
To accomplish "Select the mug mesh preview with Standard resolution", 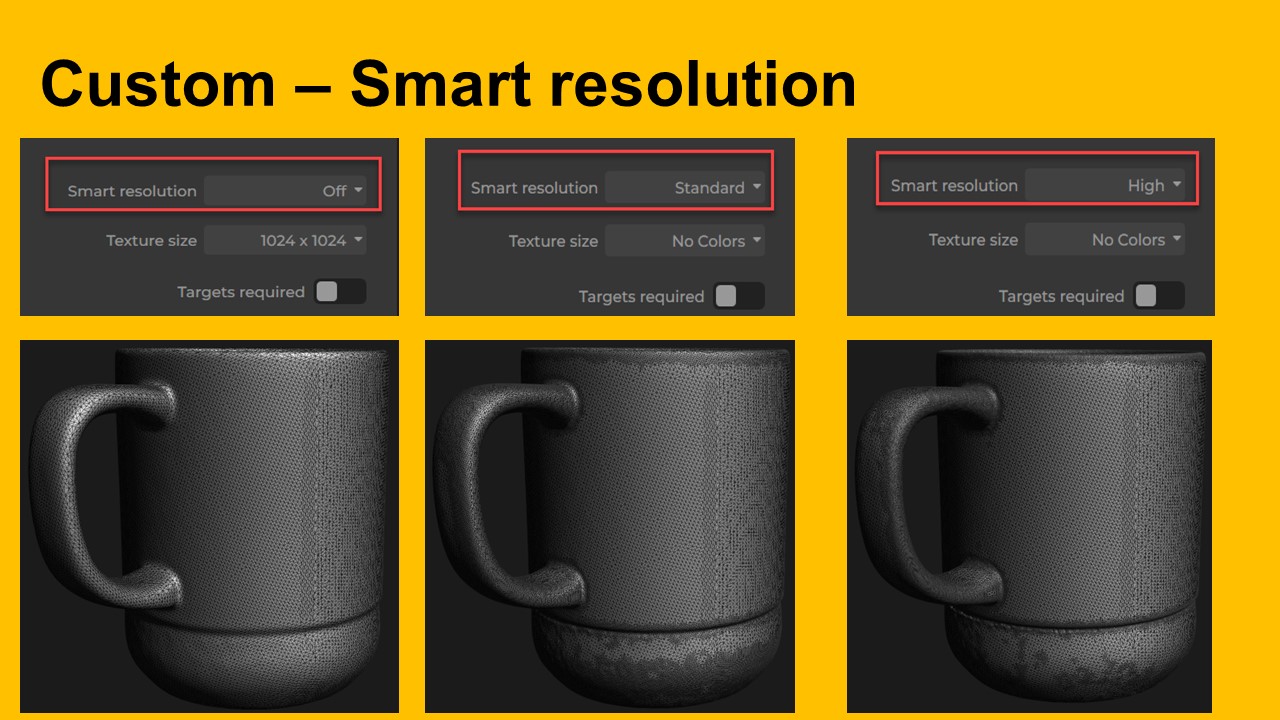I will (x=610, y=526).
